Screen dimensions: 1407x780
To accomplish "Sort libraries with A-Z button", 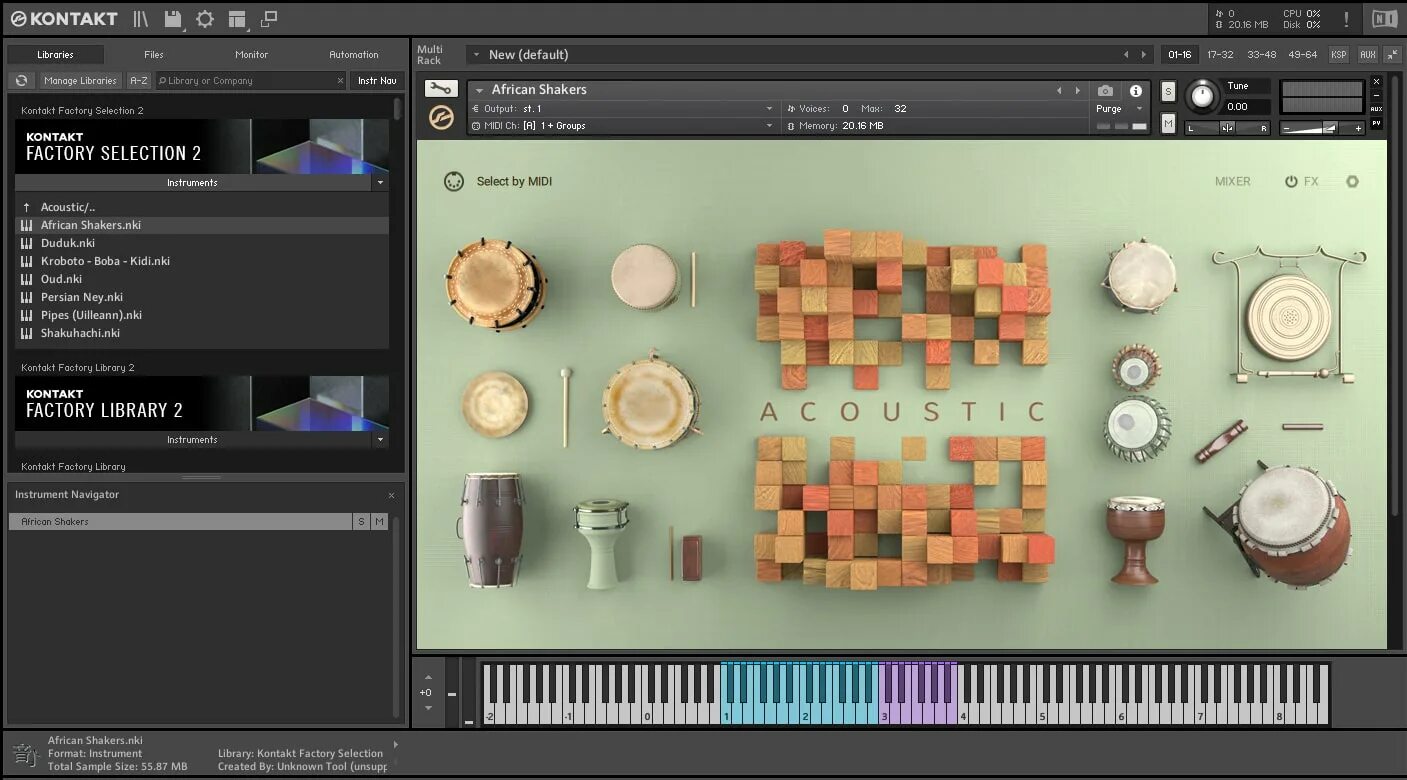I will [138, 81].
